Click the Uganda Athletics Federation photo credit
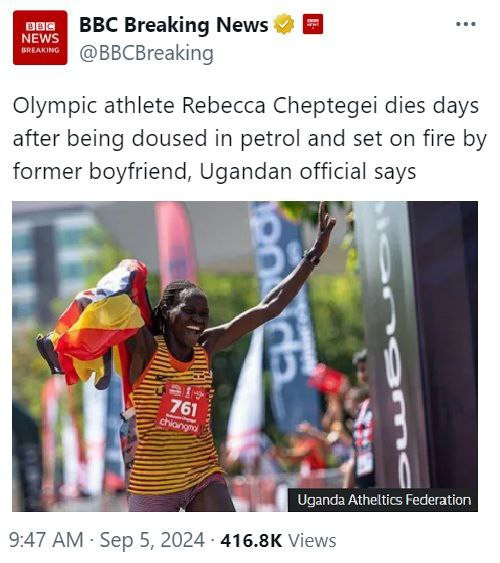The image size is (500, 563). (384, 500)
